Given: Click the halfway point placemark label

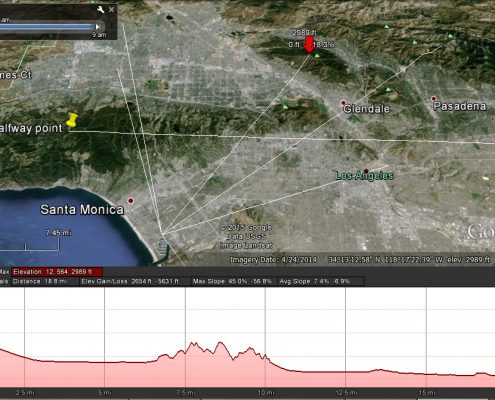Looking at the screenshot, I should (31, 128).
